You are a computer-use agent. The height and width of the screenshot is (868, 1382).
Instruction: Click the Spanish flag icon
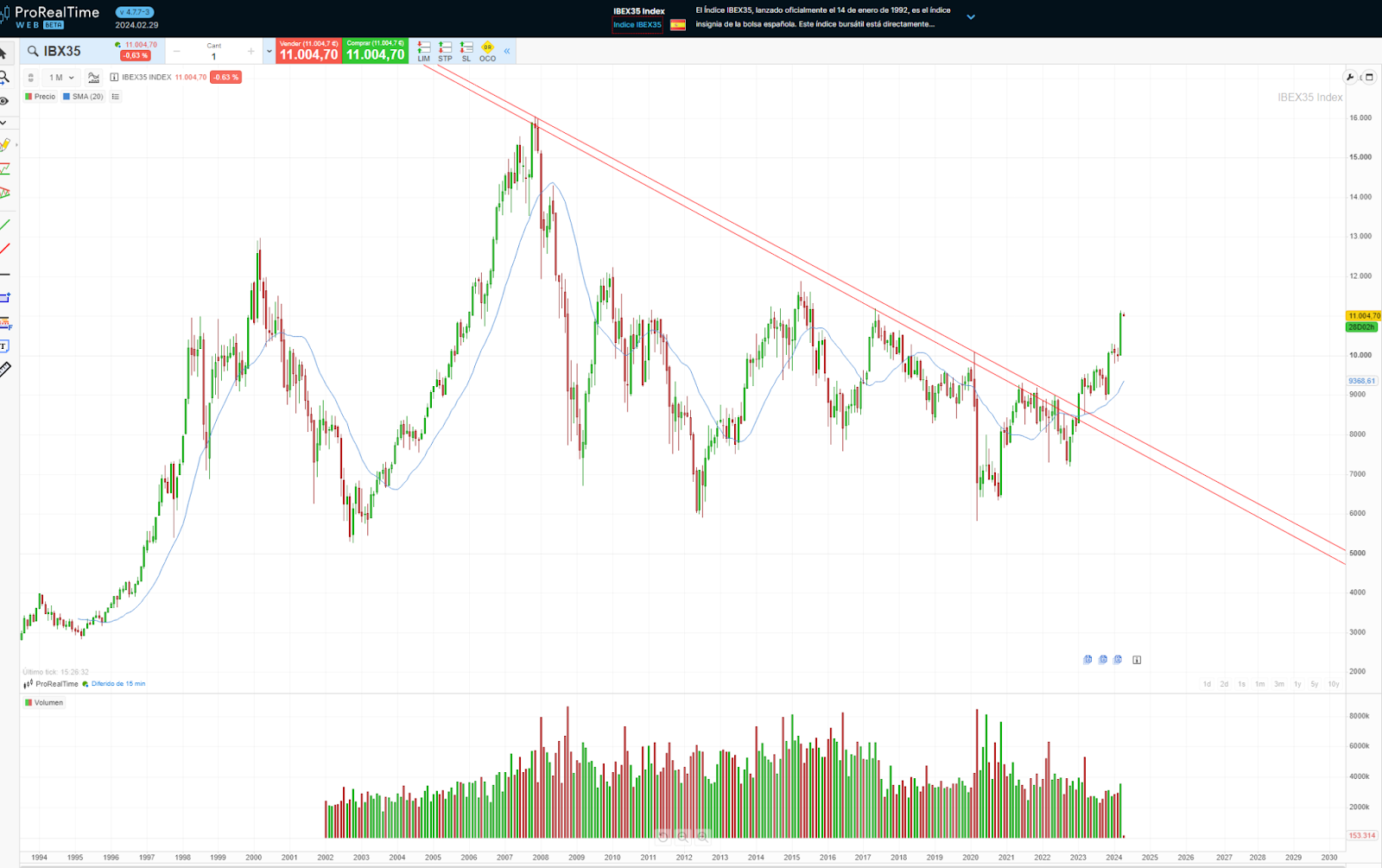pos(678,25)
